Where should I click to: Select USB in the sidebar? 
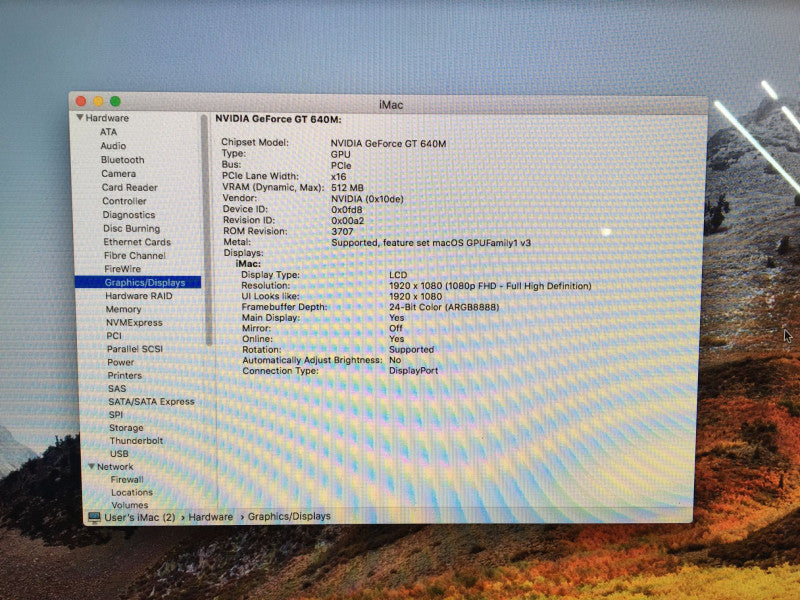(x=119, y=454)
